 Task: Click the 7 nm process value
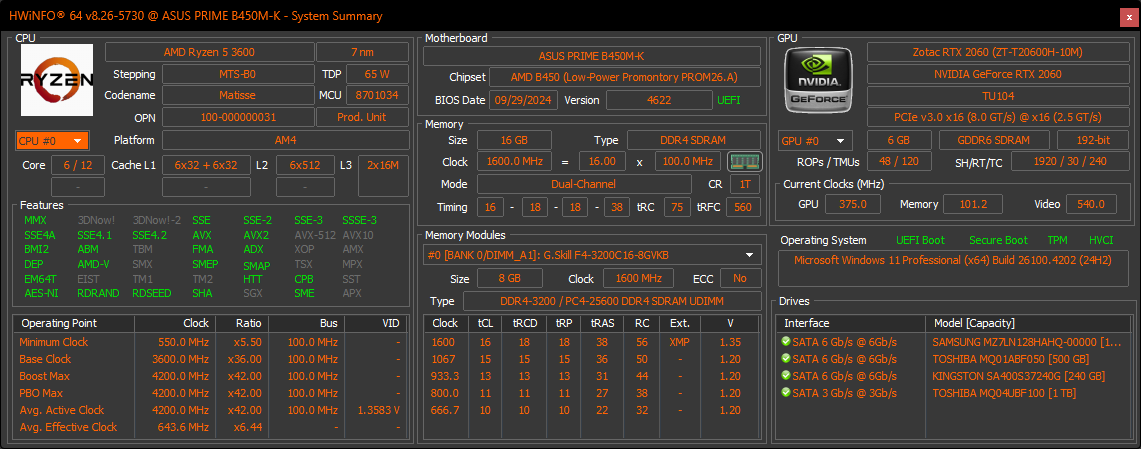click(x=362, y=52)
